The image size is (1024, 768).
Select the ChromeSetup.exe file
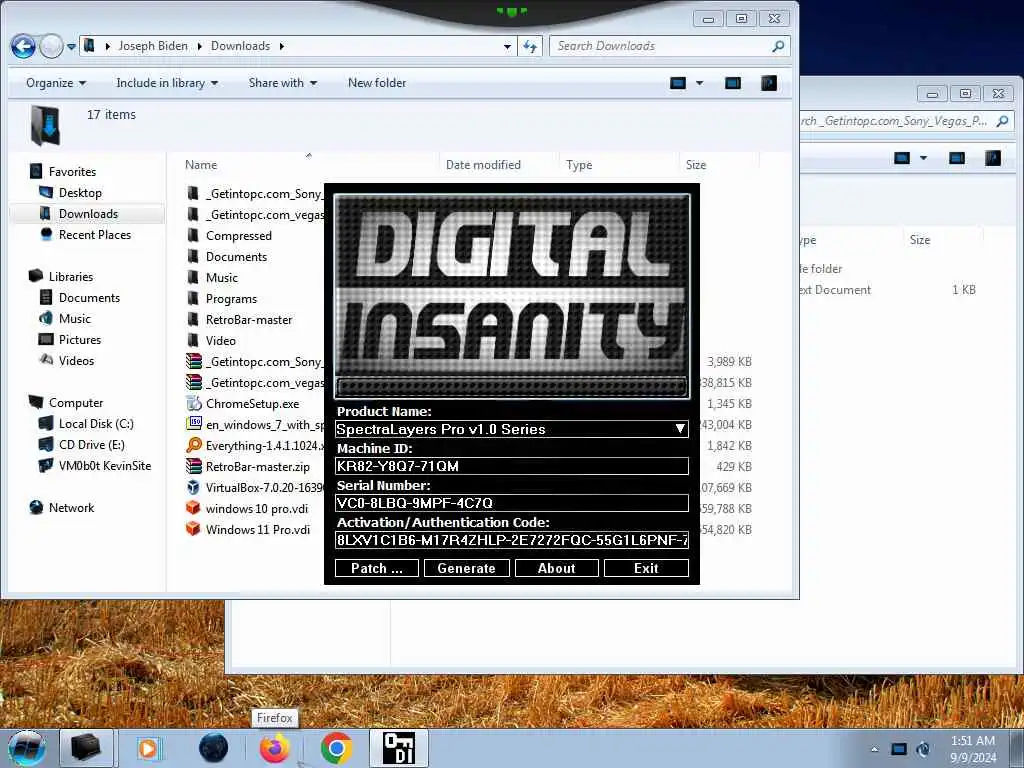coord(252,404)
